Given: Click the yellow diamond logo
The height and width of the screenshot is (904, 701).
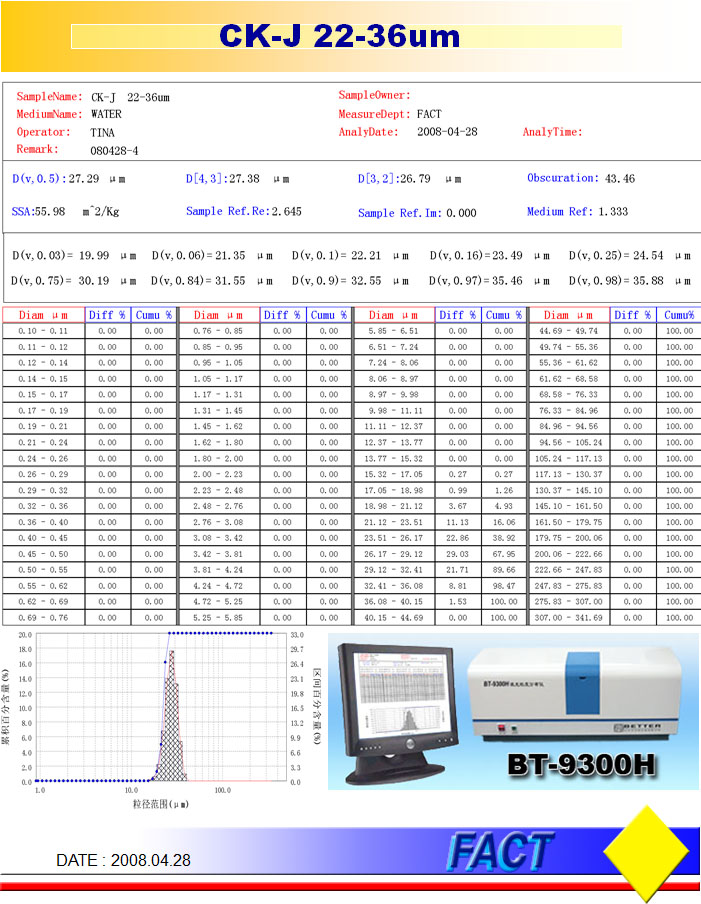Looking at the screenshot, I should [x=647, y=850].
